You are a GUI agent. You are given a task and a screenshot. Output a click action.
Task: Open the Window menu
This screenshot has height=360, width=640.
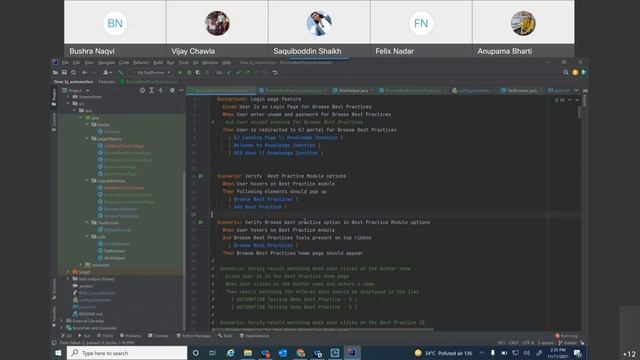point(210,62)
